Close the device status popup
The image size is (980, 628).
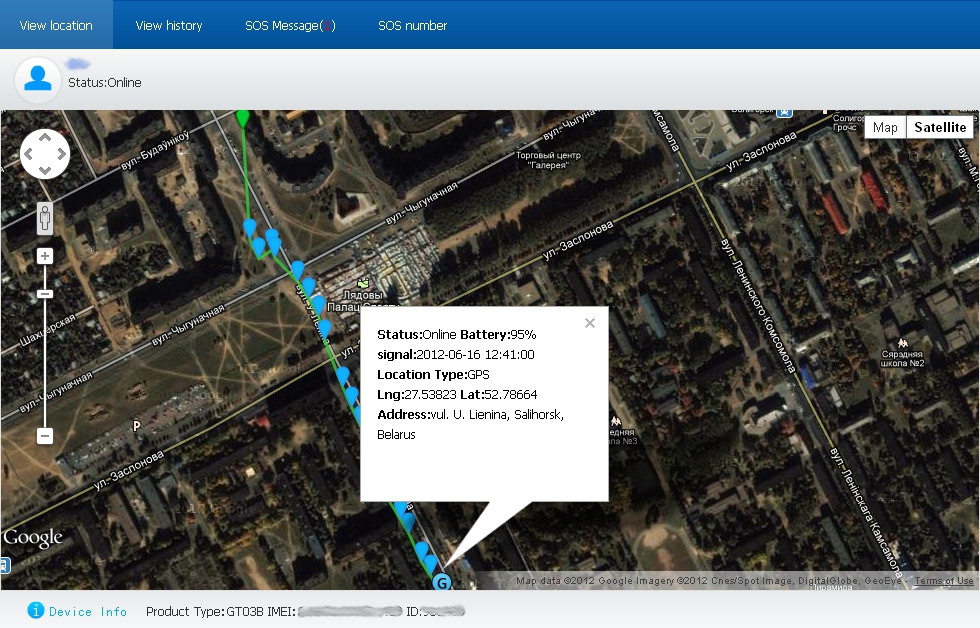[589, 322]
